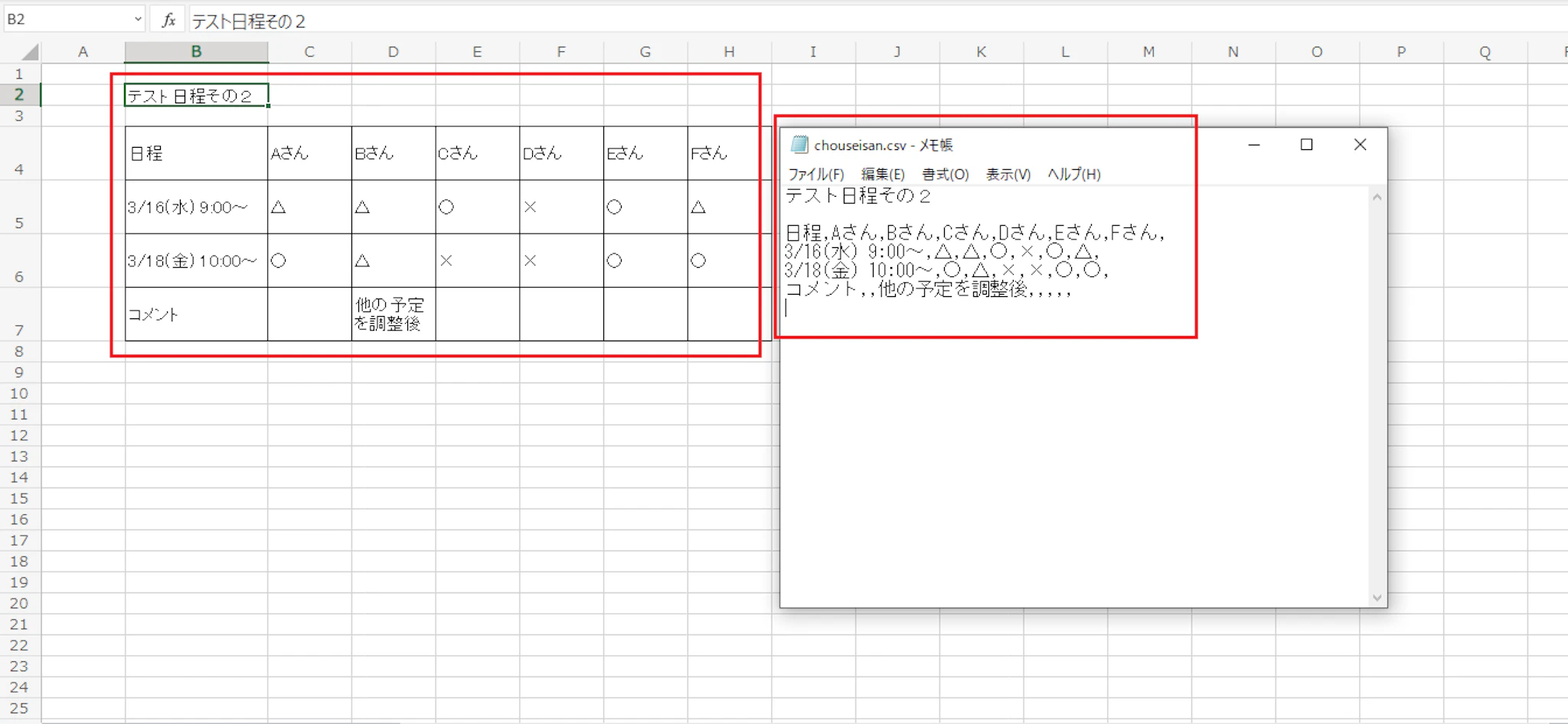Click the select-all corner triangle
The image size is (1568, 724).
30,52
